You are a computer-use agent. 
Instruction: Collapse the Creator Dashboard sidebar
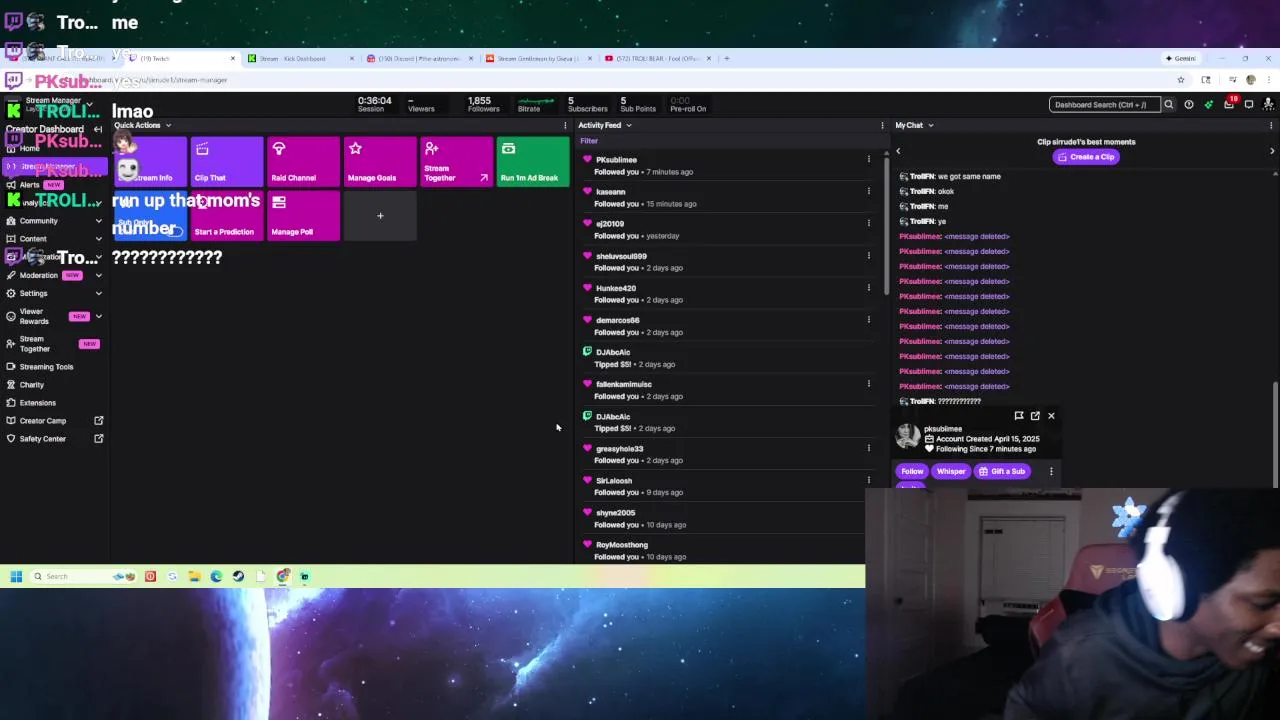[x=97, y=129]
